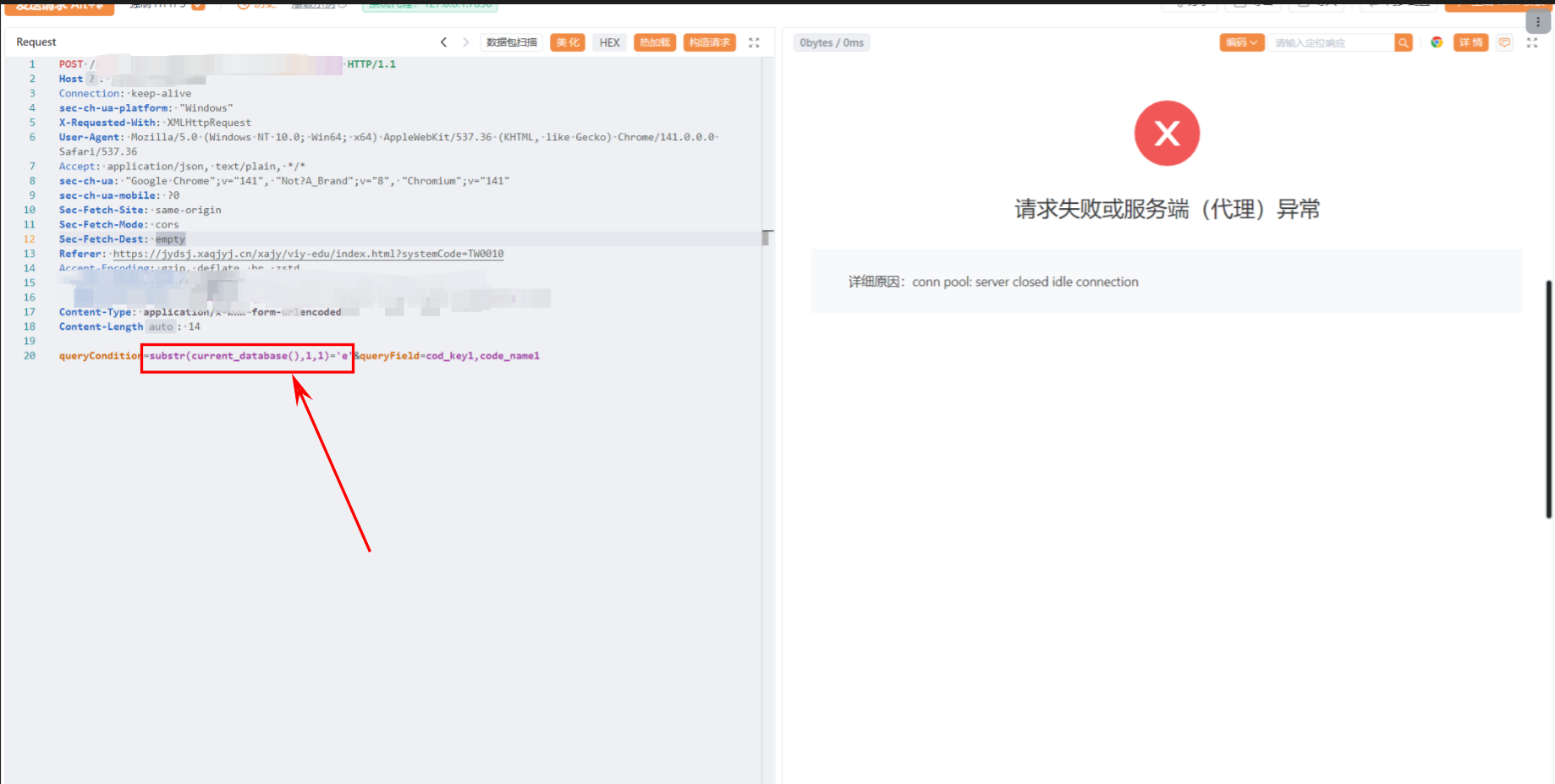
Task: Show response 详情 details
Action: (x=1470, y=42)
